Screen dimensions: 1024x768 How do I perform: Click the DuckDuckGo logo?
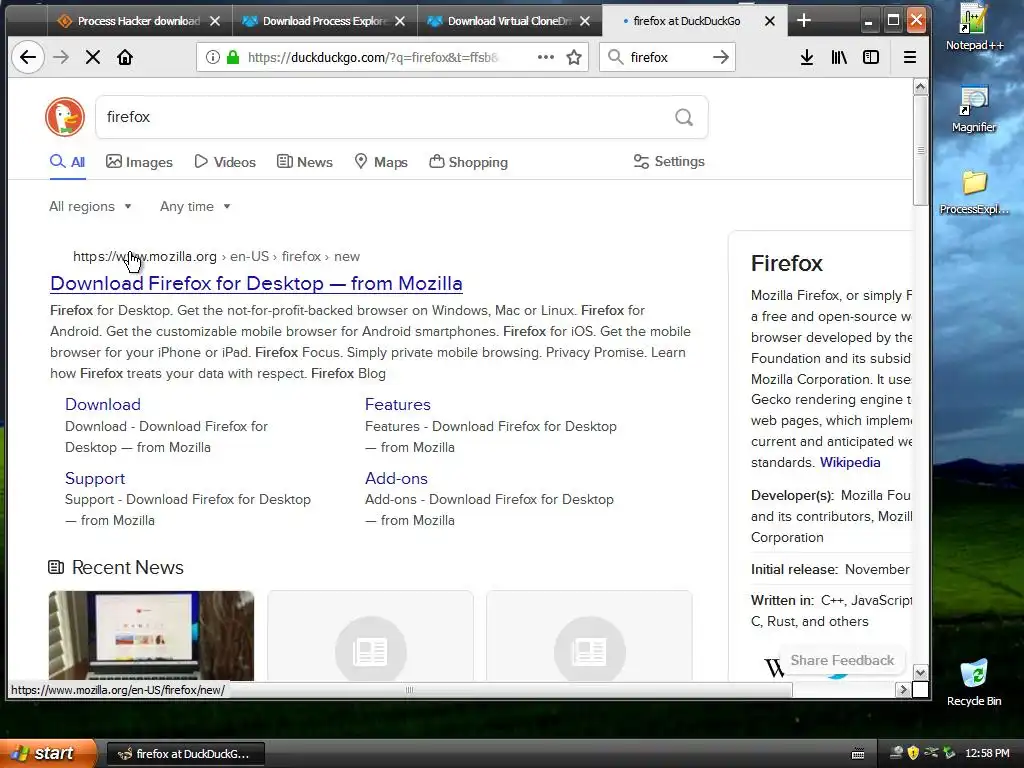pos(65,117)
